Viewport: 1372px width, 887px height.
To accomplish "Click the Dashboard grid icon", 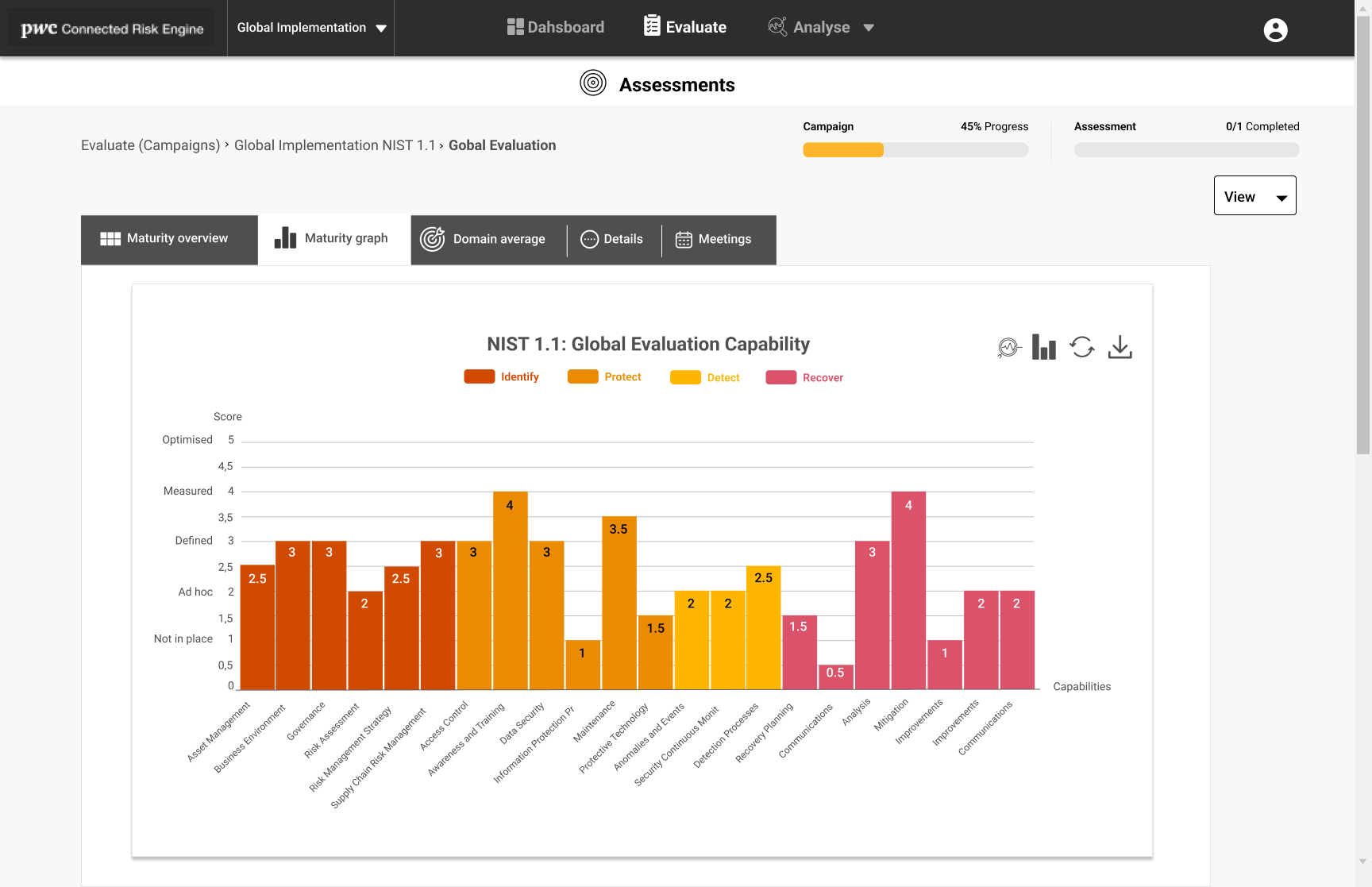I will coord(515,27).
